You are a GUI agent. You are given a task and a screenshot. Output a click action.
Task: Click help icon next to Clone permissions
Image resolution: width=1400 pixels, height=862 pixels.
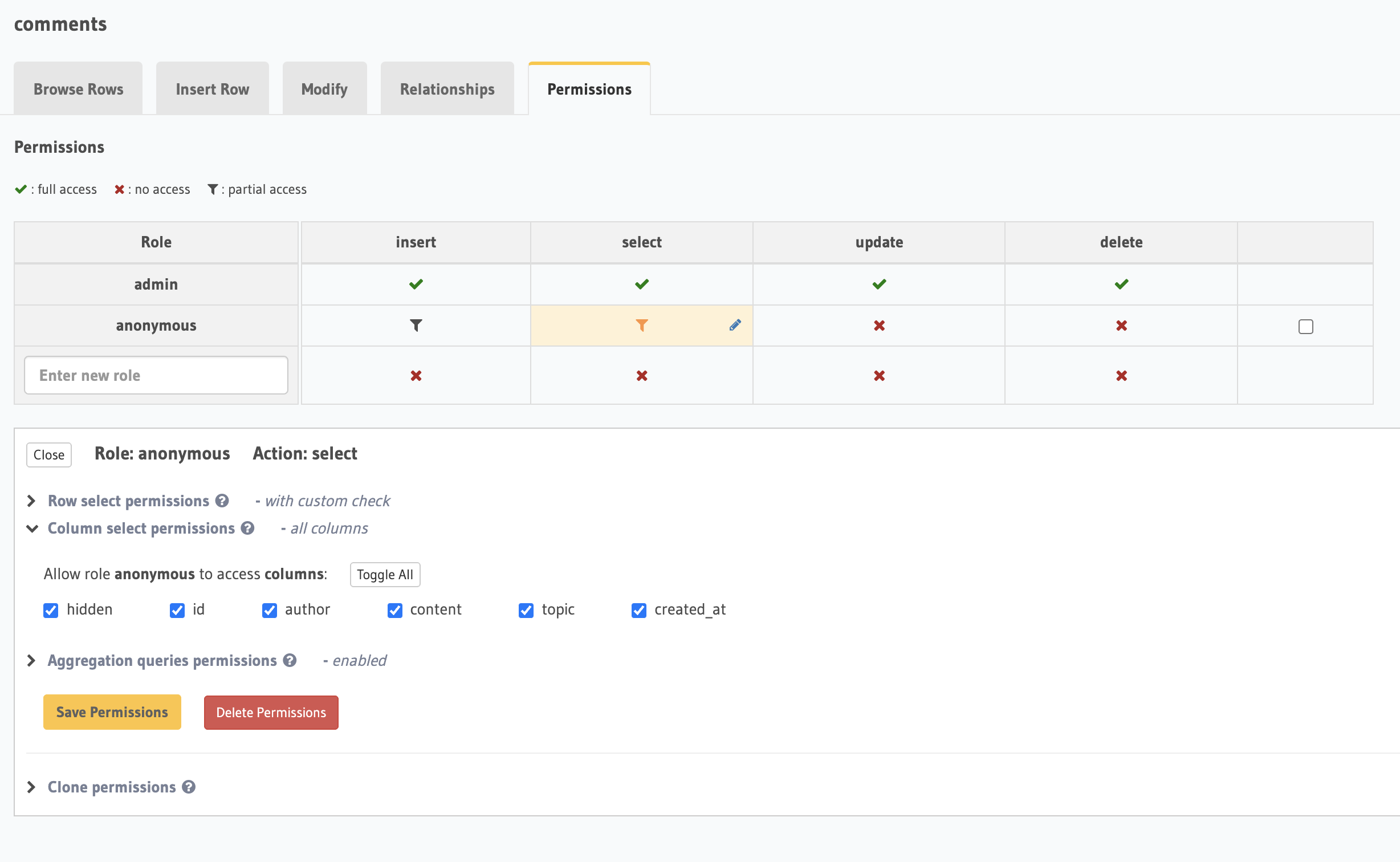[x=189, y=787]
